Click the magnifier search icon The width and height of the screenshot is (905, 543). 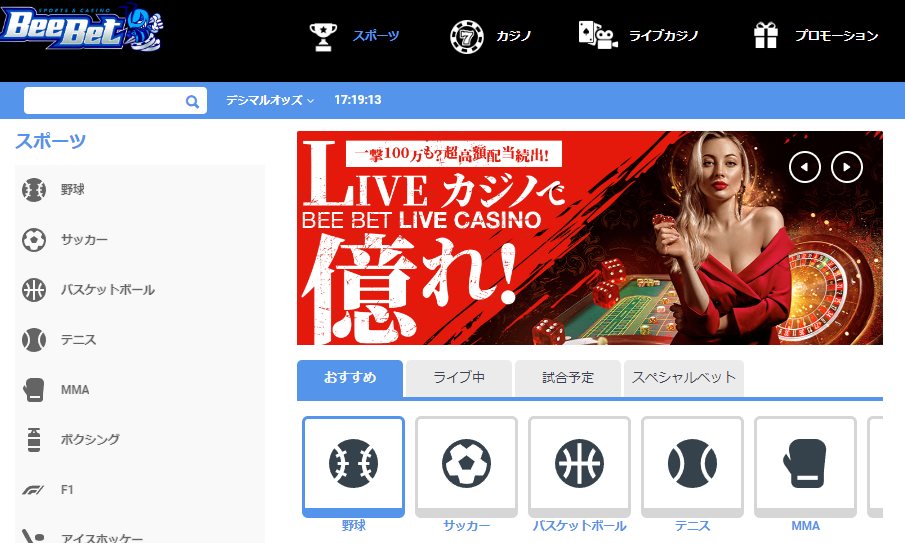tap(192, 102)
